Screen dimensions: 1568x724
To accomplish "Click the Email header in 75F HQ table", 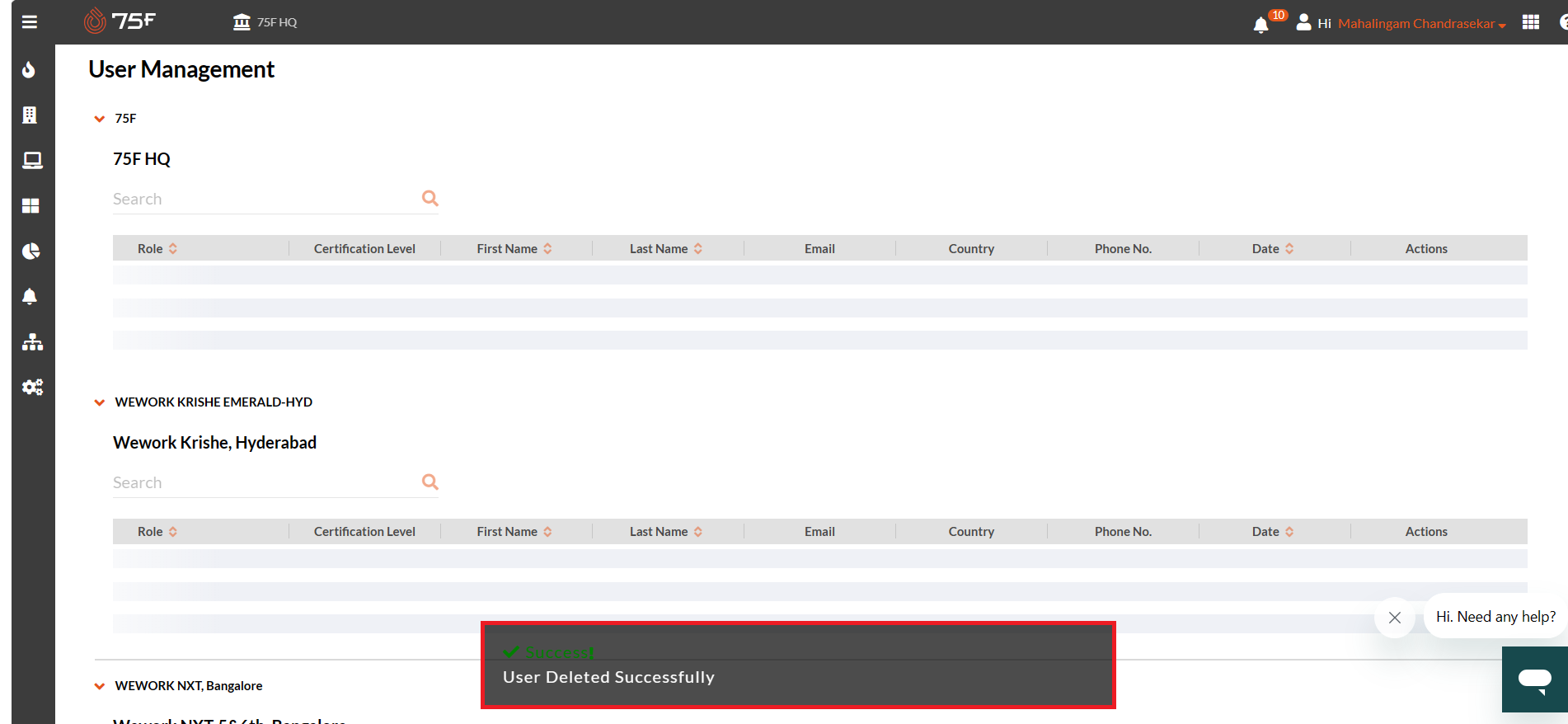I will pos(819,248).
